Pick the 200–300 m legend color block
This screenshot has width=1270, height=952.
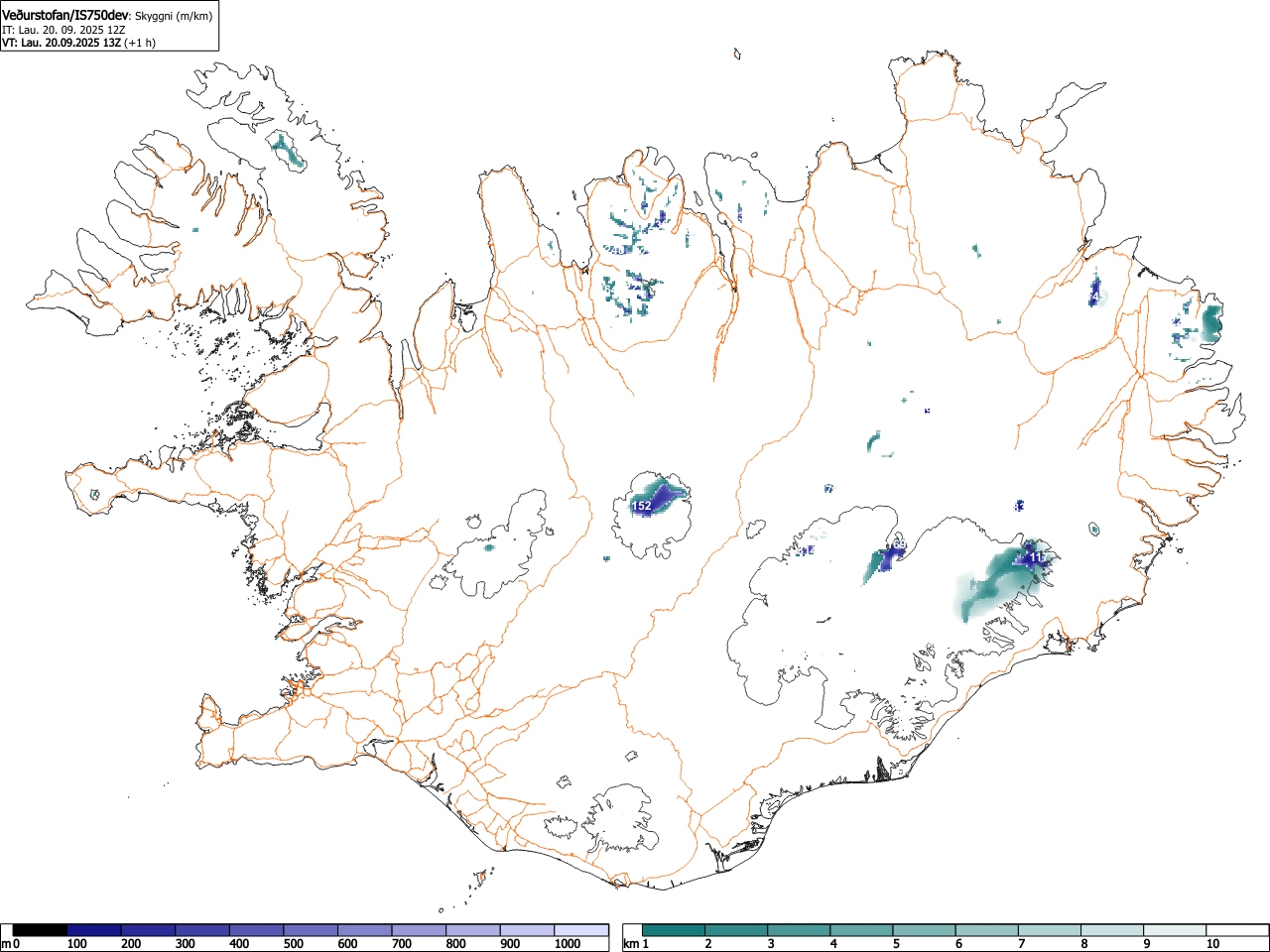[x=149, y=930]
